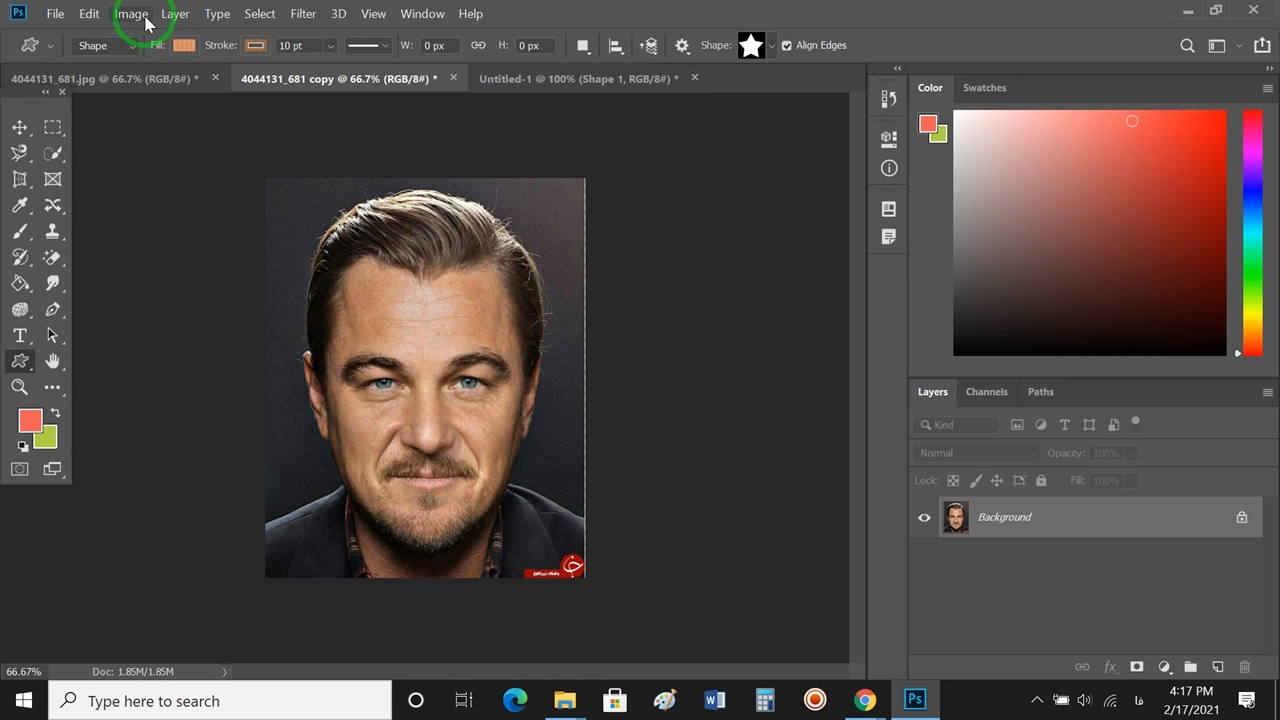The width and height of the screenshot is (1280, 720).
Task: Select the Horizontal Type tool
Action: coord(20,336)
